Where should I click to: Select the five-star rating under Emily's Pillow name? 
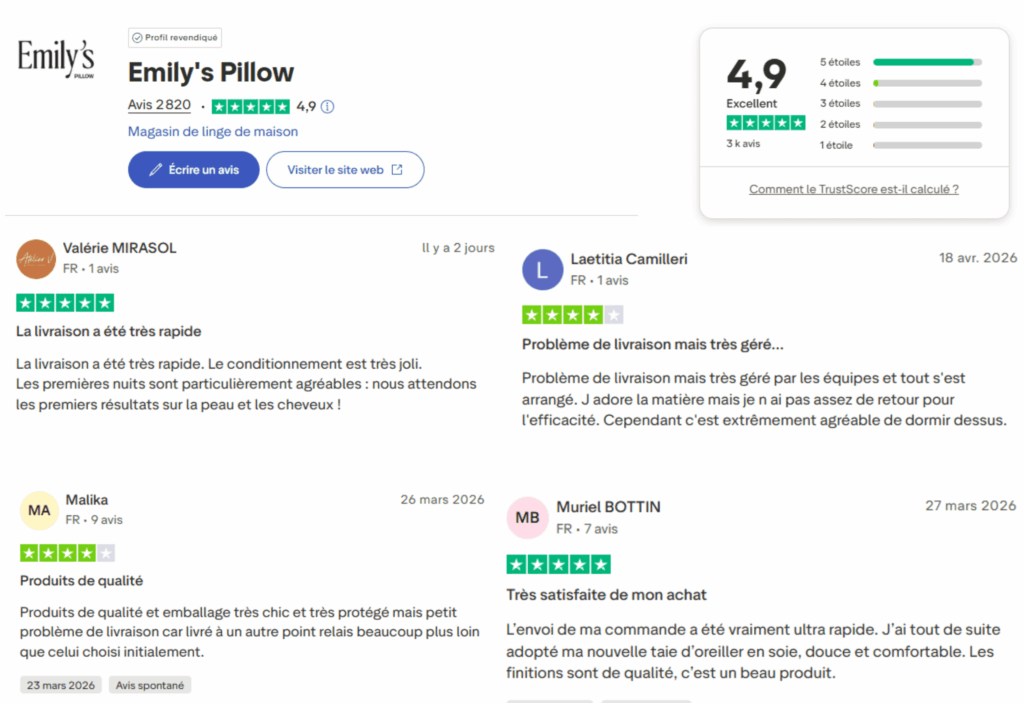[251, 105]
